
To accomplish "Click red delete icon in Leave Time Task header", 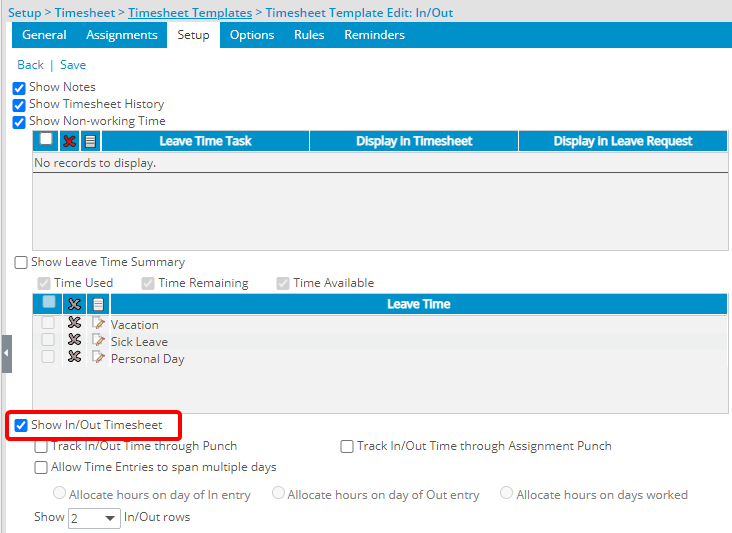I will click(x=70, y=141).
